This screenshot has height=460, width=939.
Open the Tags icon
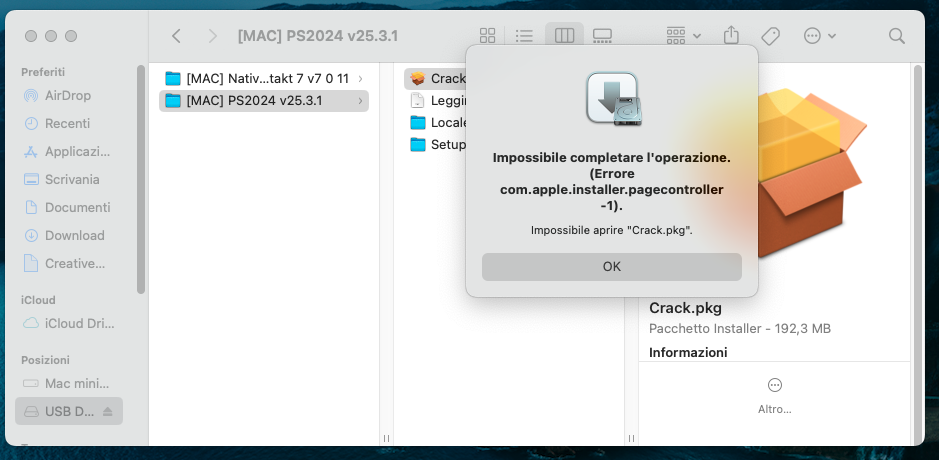tap(770, 36)
